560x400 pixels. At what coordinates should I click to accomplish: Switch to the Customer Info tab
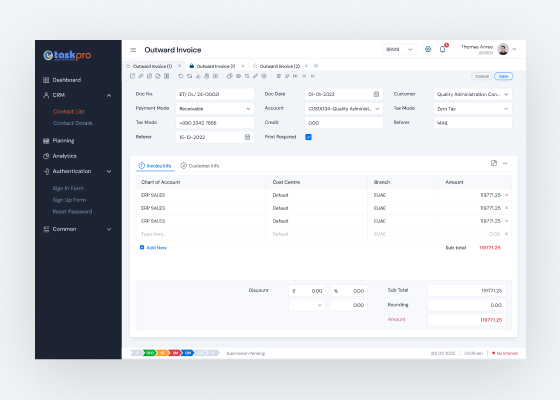coord(200,166)
